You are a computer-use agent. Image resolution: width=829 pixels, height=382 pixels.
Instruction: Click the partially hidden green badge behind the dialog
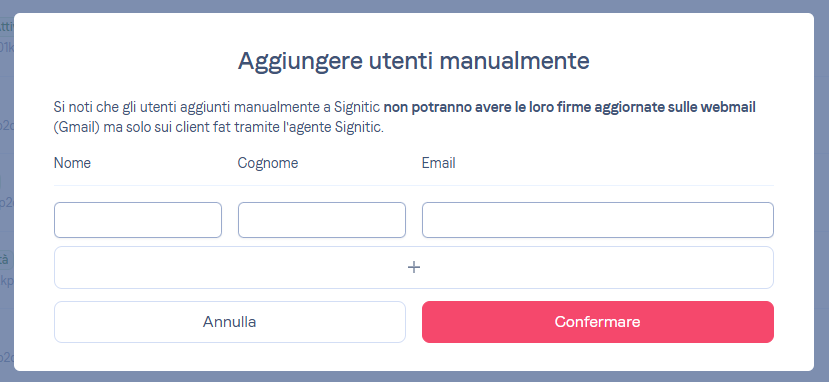6,260
